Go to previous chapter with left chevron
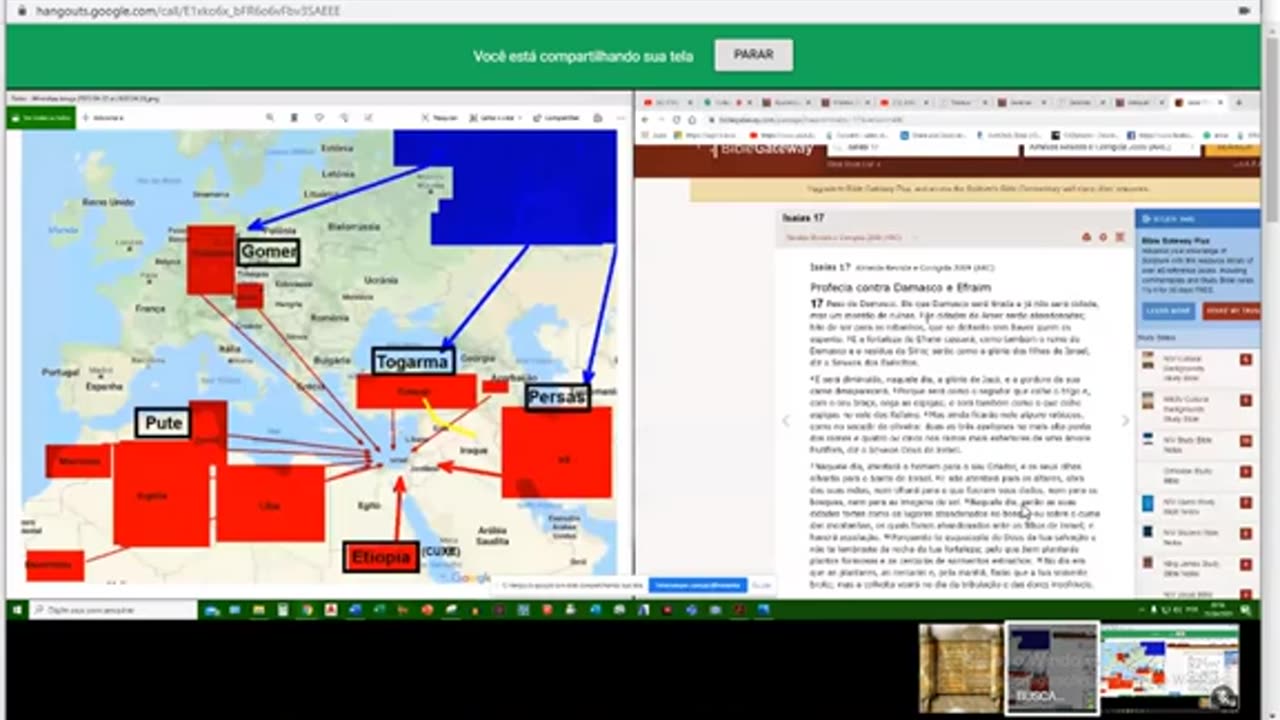This screenshot has height=720, width=1280. pyautogui.click(x=786, y=421)
